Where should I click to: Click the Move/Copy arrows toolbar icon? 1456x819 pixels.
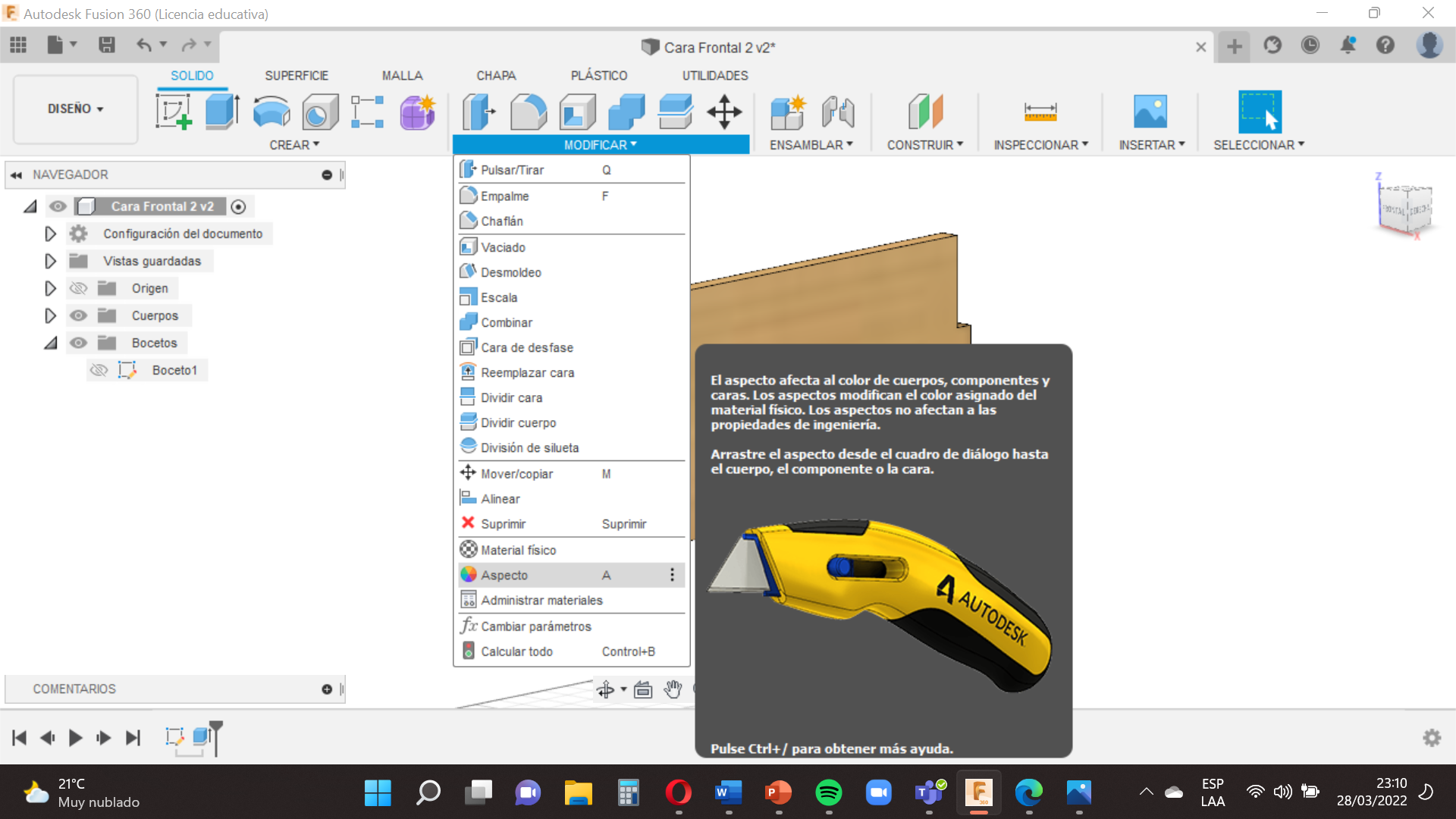pos(724,112)
